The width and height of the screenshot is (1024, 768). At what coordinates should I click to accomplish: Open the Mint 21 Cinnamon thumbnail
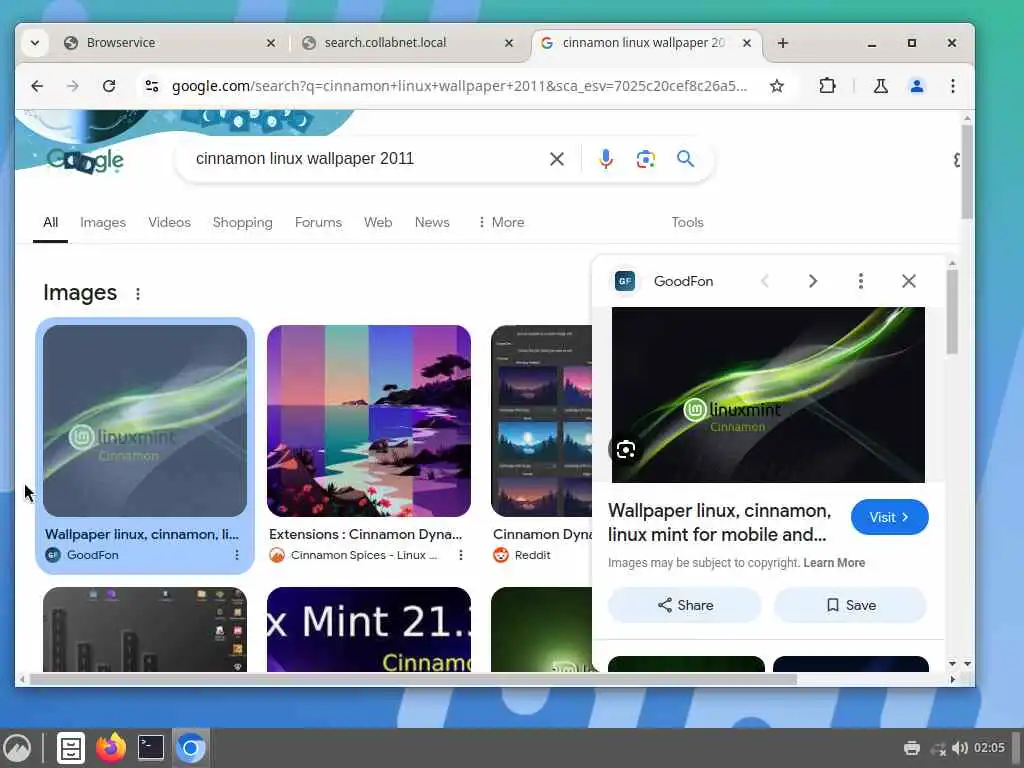tap(368, 630)
